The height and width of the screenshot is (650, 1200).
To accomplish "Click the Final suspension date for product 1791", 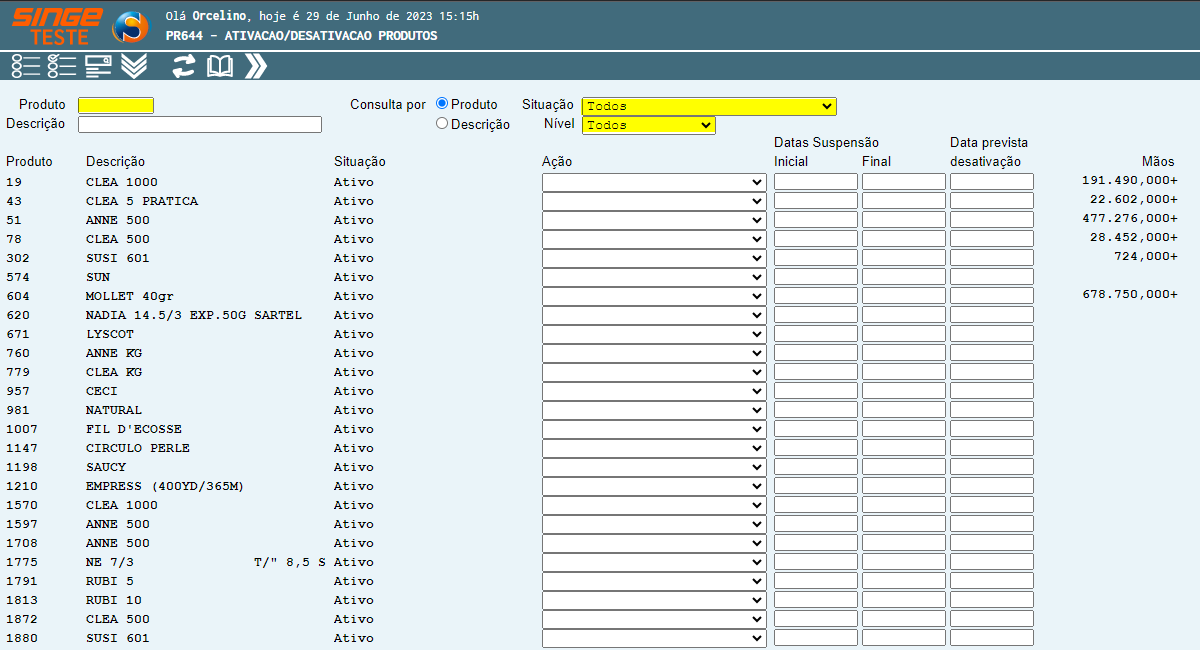I will [x=904, y=581].
